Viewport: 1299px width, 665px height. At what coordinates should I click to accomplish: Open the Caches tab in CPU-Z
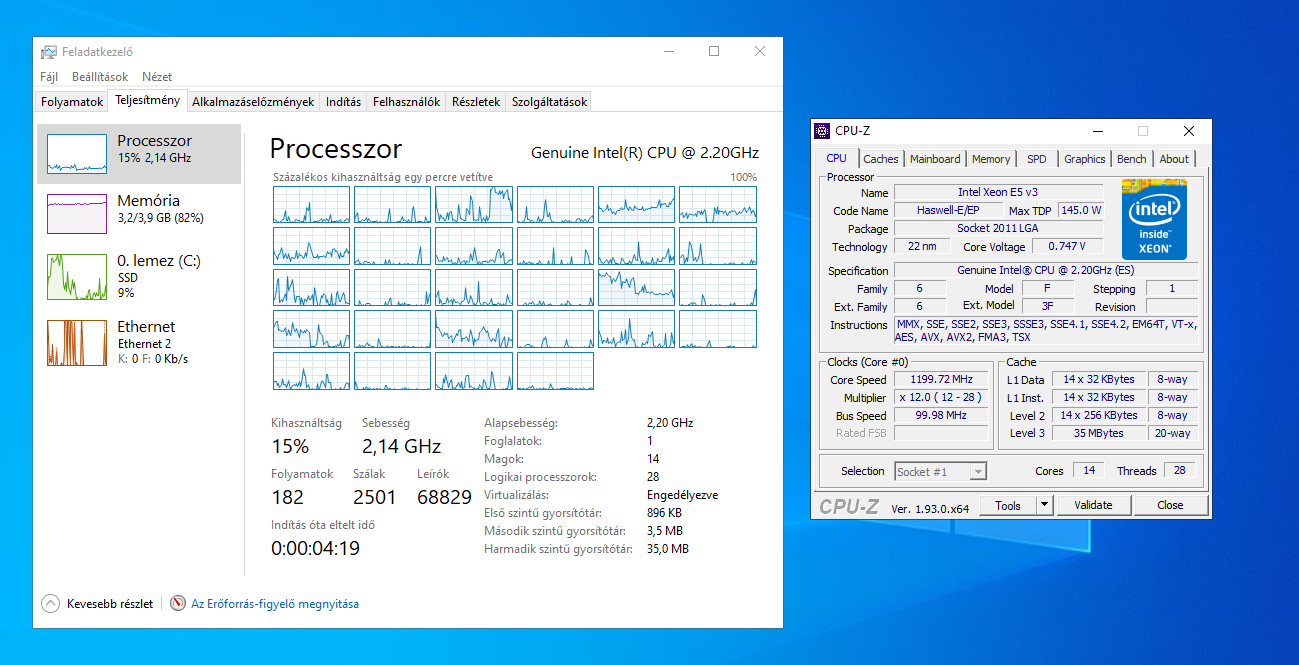tap(881, 159)
